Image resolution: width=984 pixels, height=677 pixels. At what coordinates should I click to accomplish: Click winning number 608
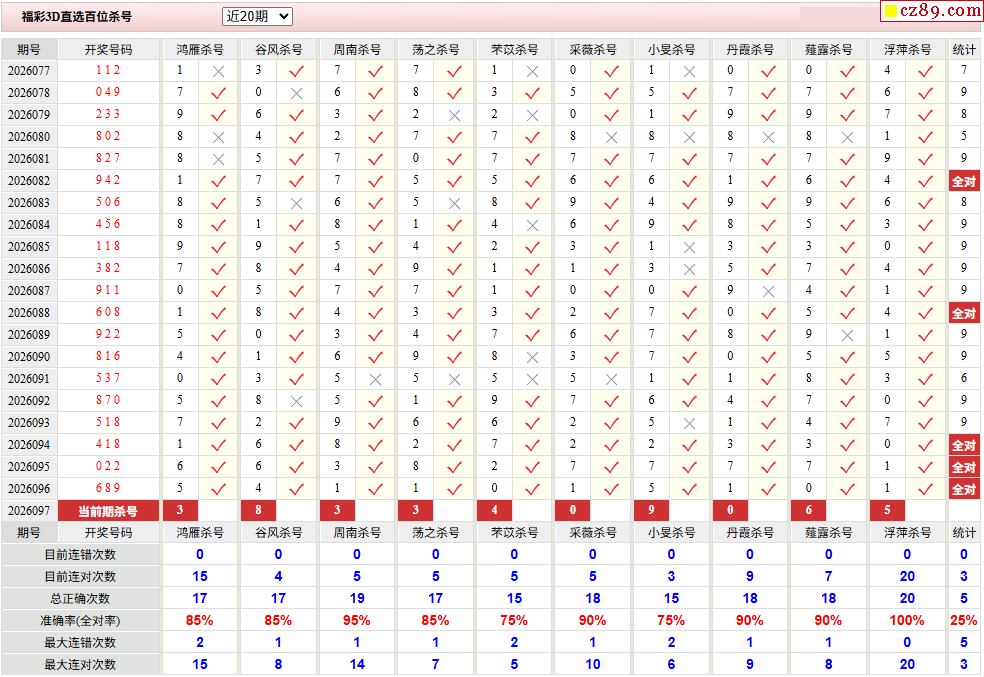tap(108, 312)
